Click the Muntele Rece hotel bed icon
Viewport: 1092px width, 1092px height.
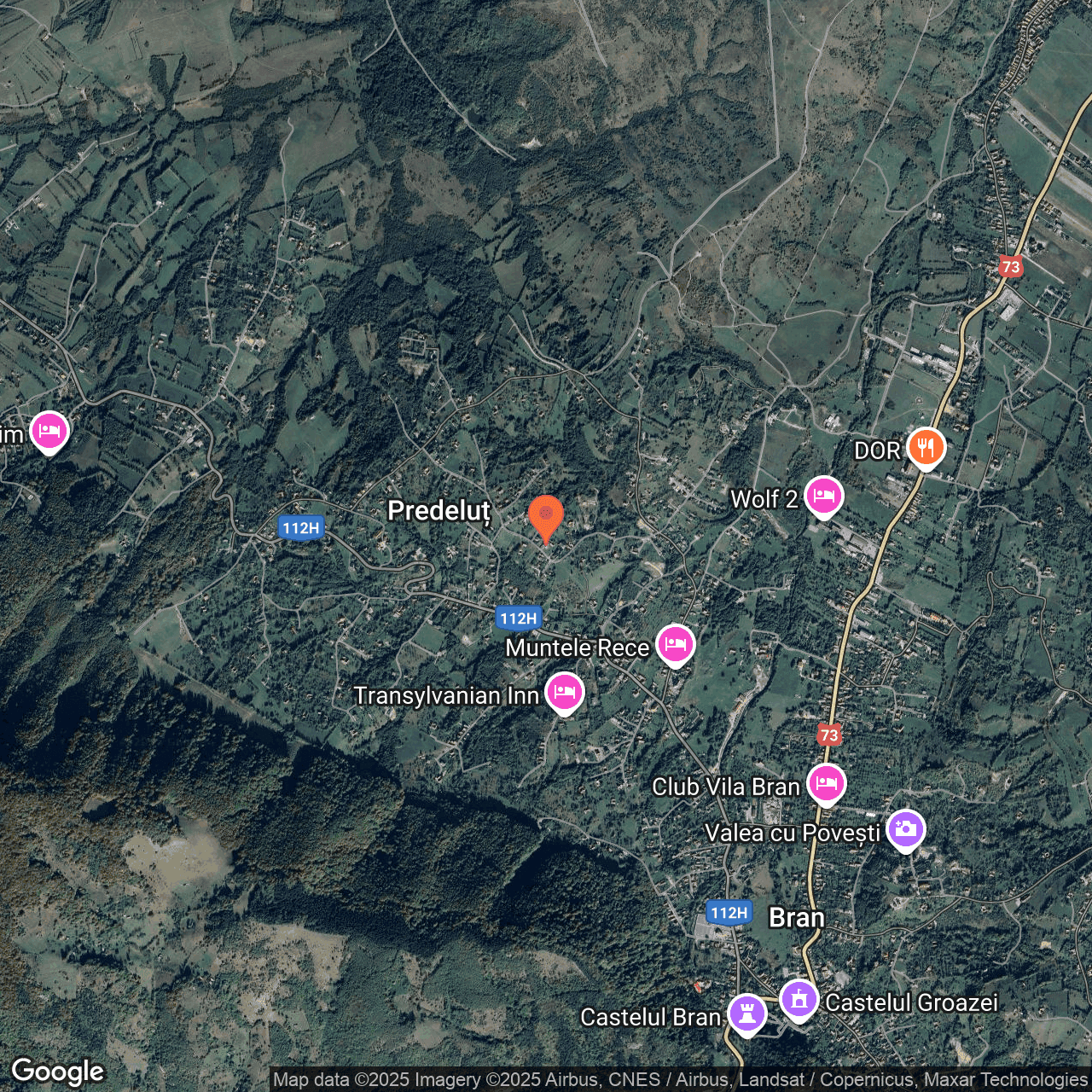[675, 644]
